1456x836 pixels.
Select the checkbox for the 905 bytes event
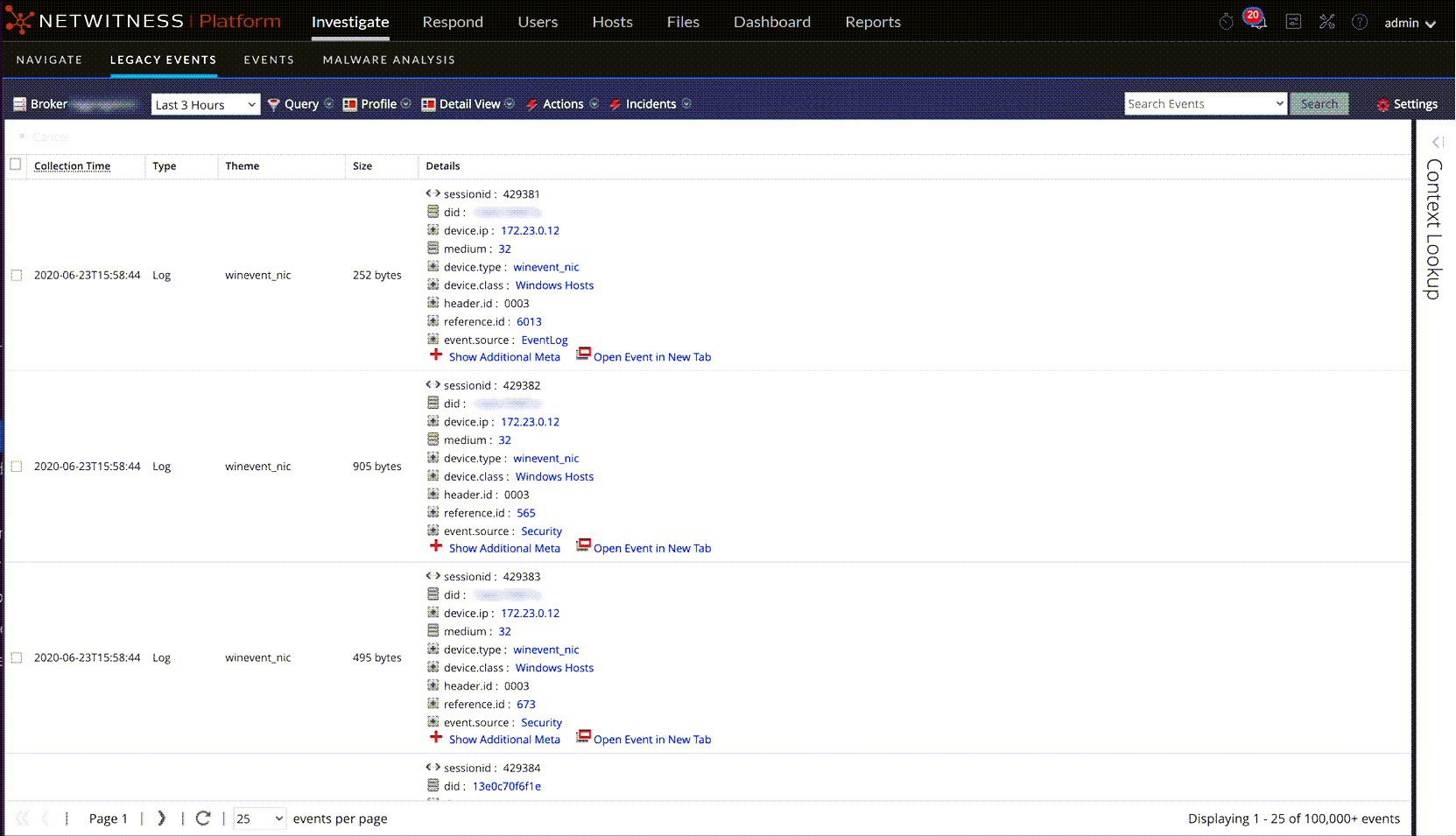click(x=17, y=467)
